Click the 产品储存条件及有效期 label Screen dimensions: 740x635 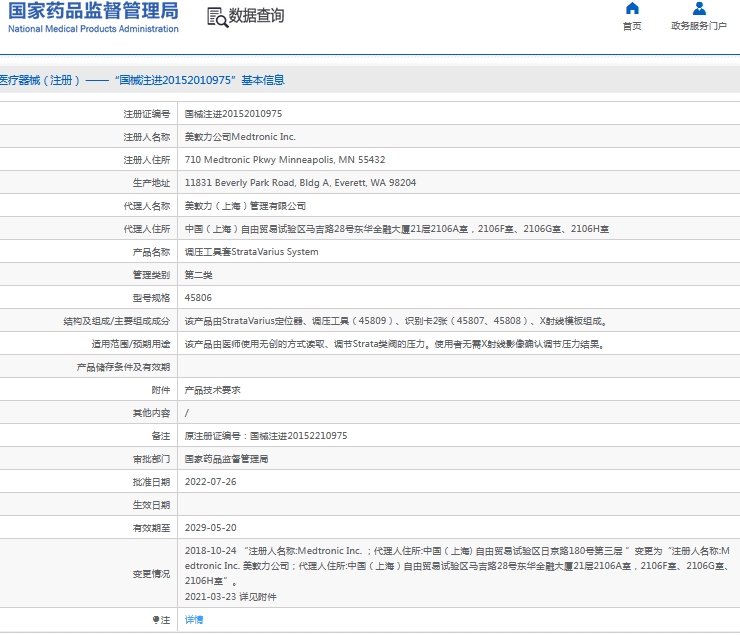click(123, 367)
